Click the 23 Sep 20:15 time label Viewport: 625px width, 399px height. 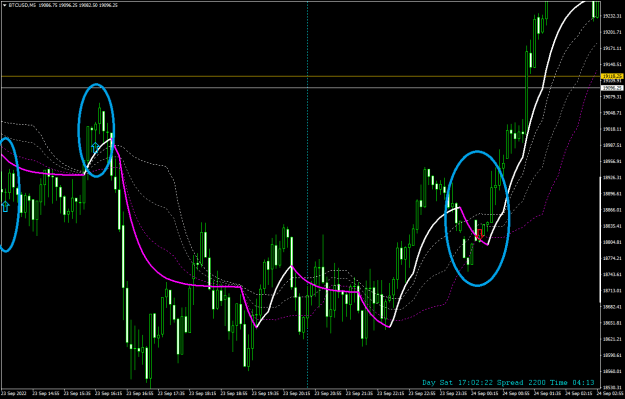pos(298,393)
